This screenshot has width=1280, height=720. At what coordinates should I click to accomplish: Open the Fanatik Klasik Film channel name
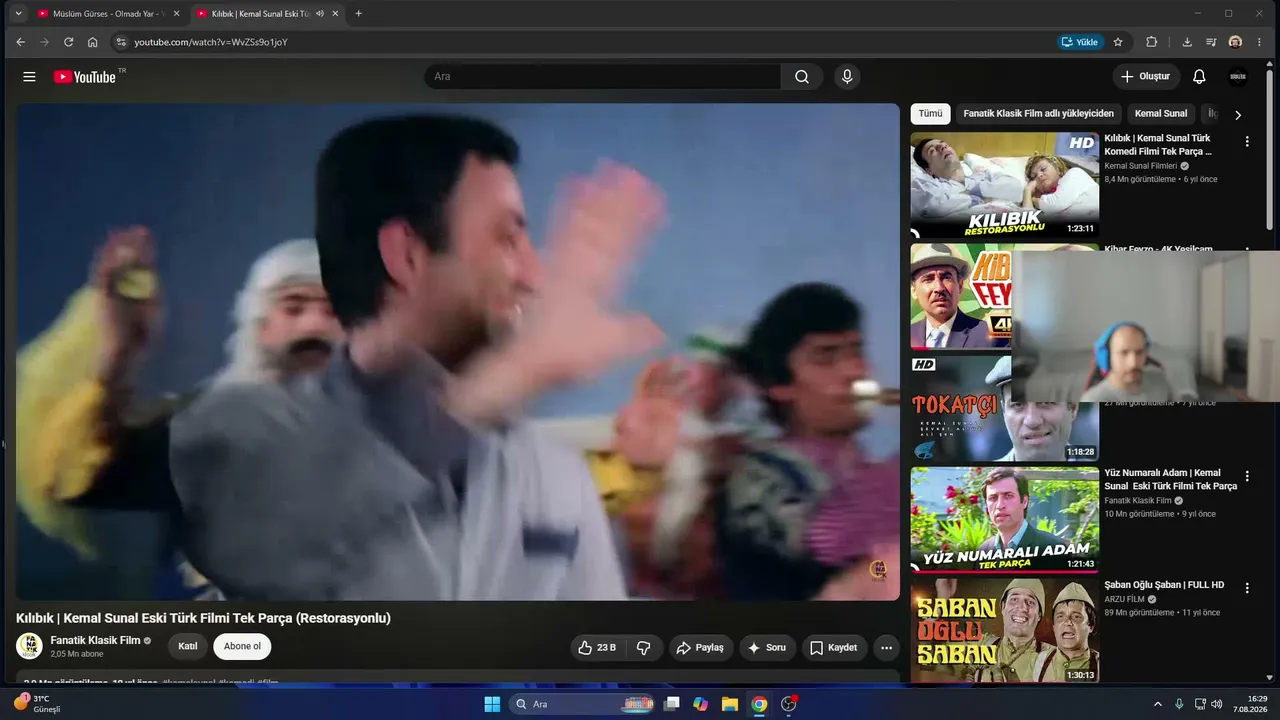click(x=95, y=640)
